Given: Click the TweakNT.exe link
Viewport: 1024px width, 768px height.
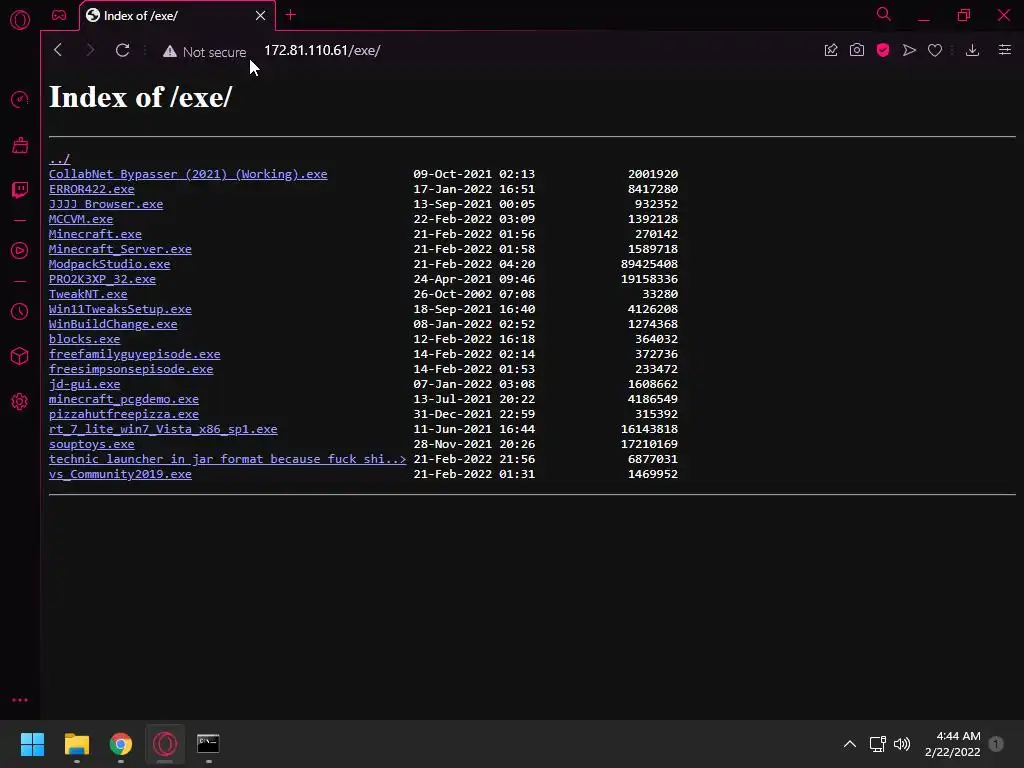Looking at the screenshot, I should [88, 295].
